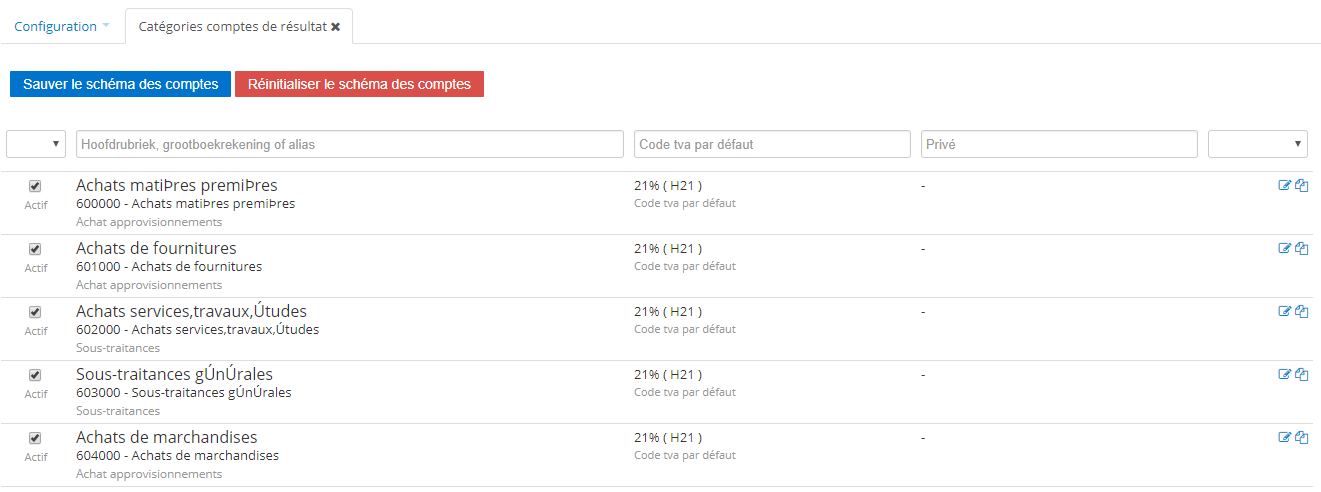Duplicate the Sous-traitances générales entry

click(1302, 374)
